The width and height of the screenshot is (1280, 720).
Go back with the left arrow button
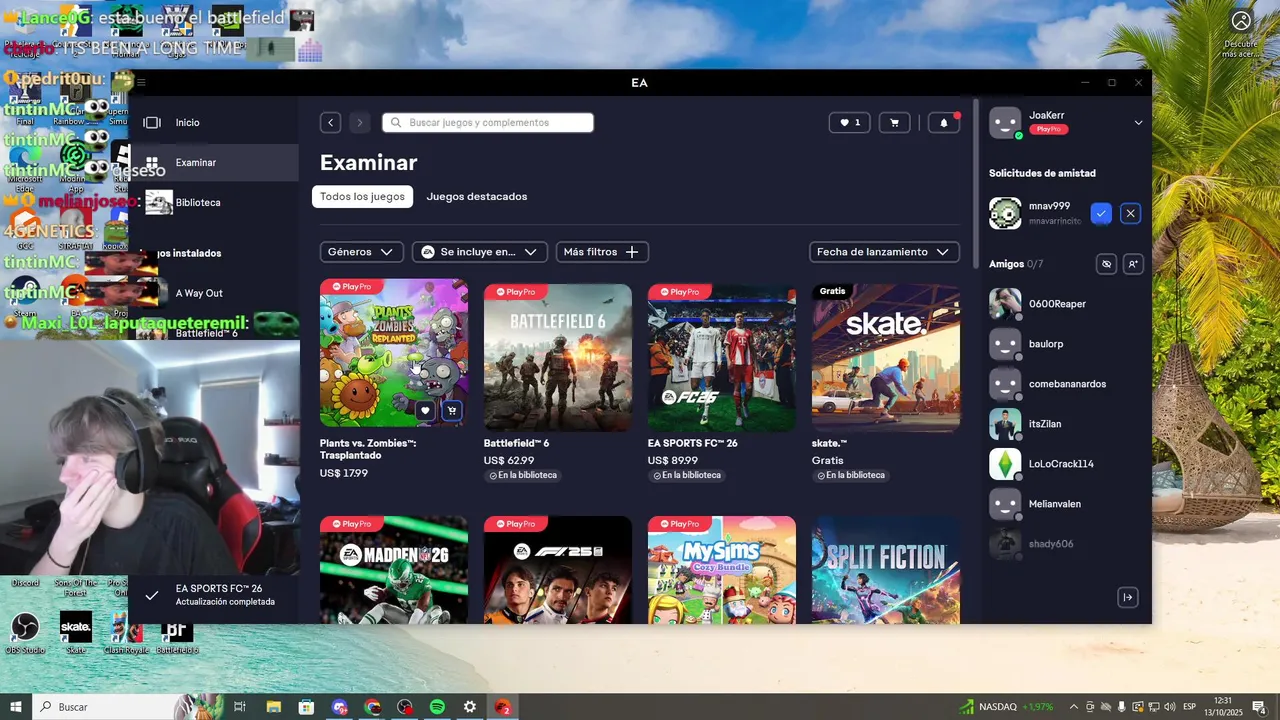click(x=331, y=122)
